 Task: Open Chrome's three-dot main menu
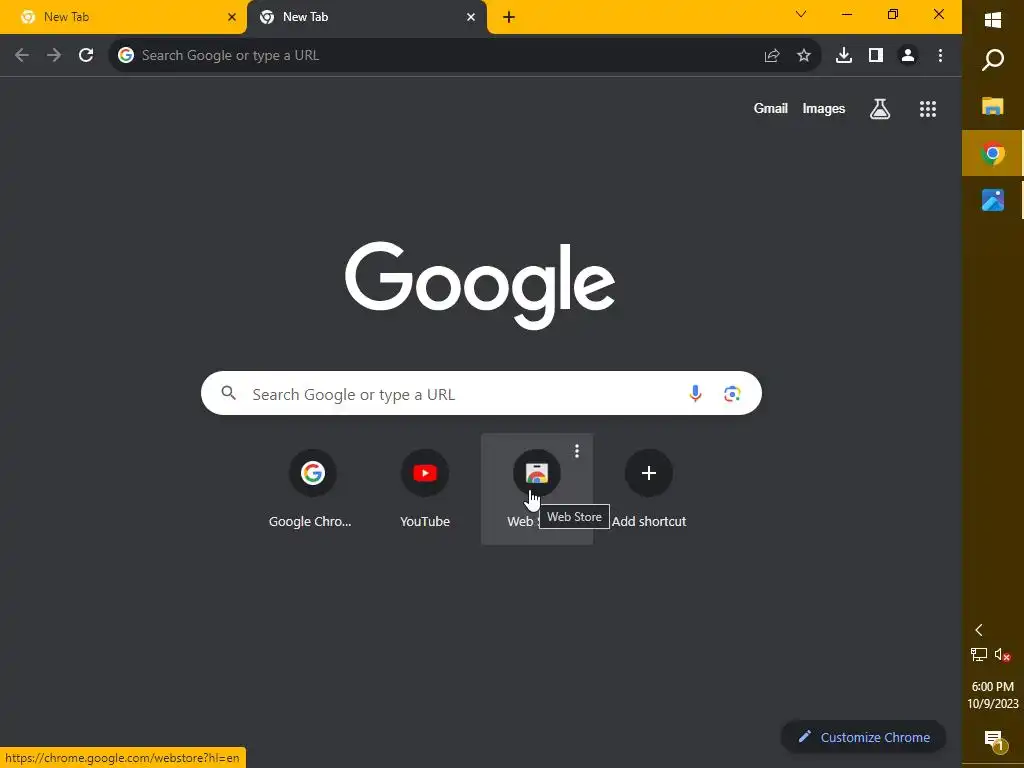(x=940, y=56)
